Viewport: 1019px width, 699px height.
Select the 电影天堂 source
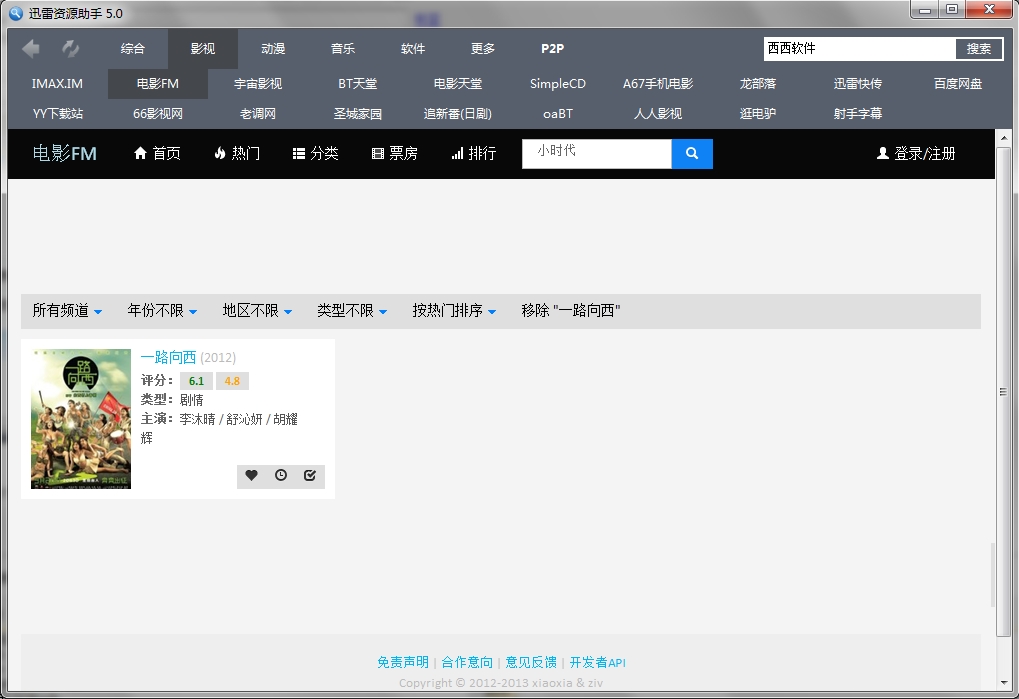pyautogui.click(x=458, y=84)
